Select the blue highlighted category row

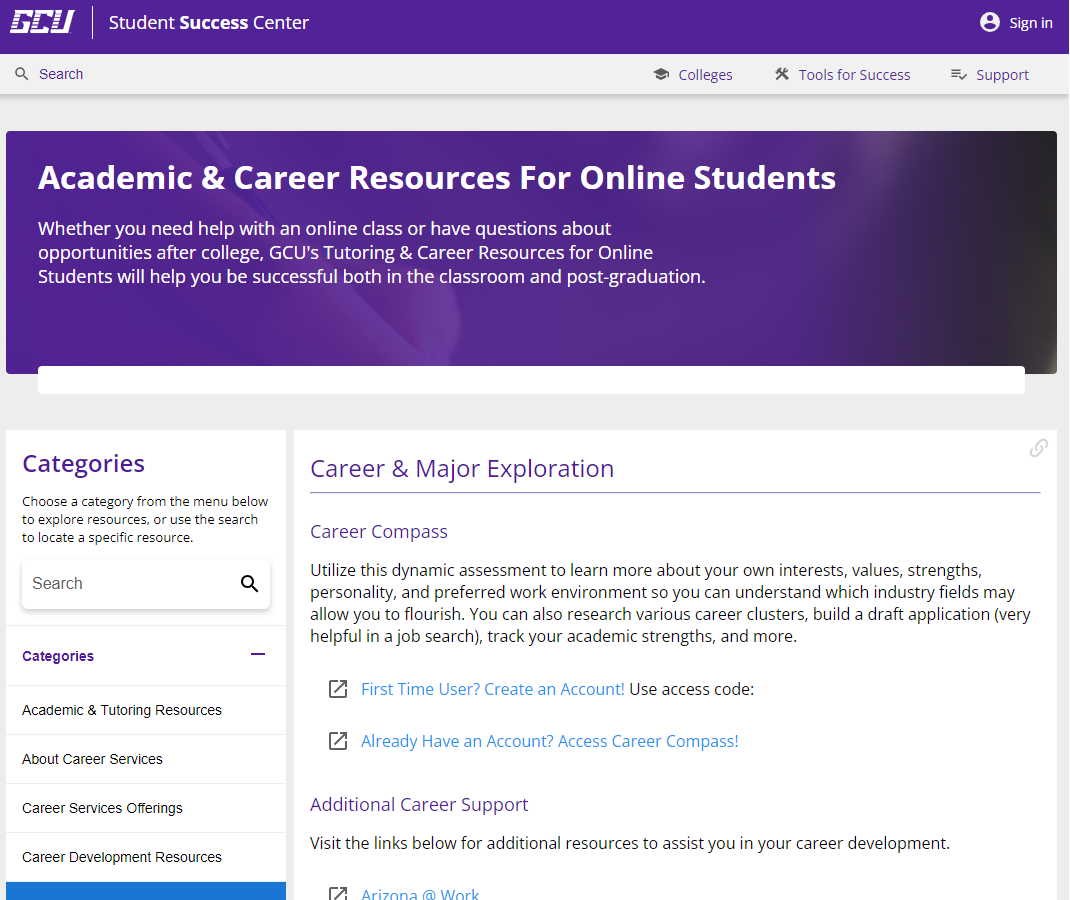[x=146, y=891]
